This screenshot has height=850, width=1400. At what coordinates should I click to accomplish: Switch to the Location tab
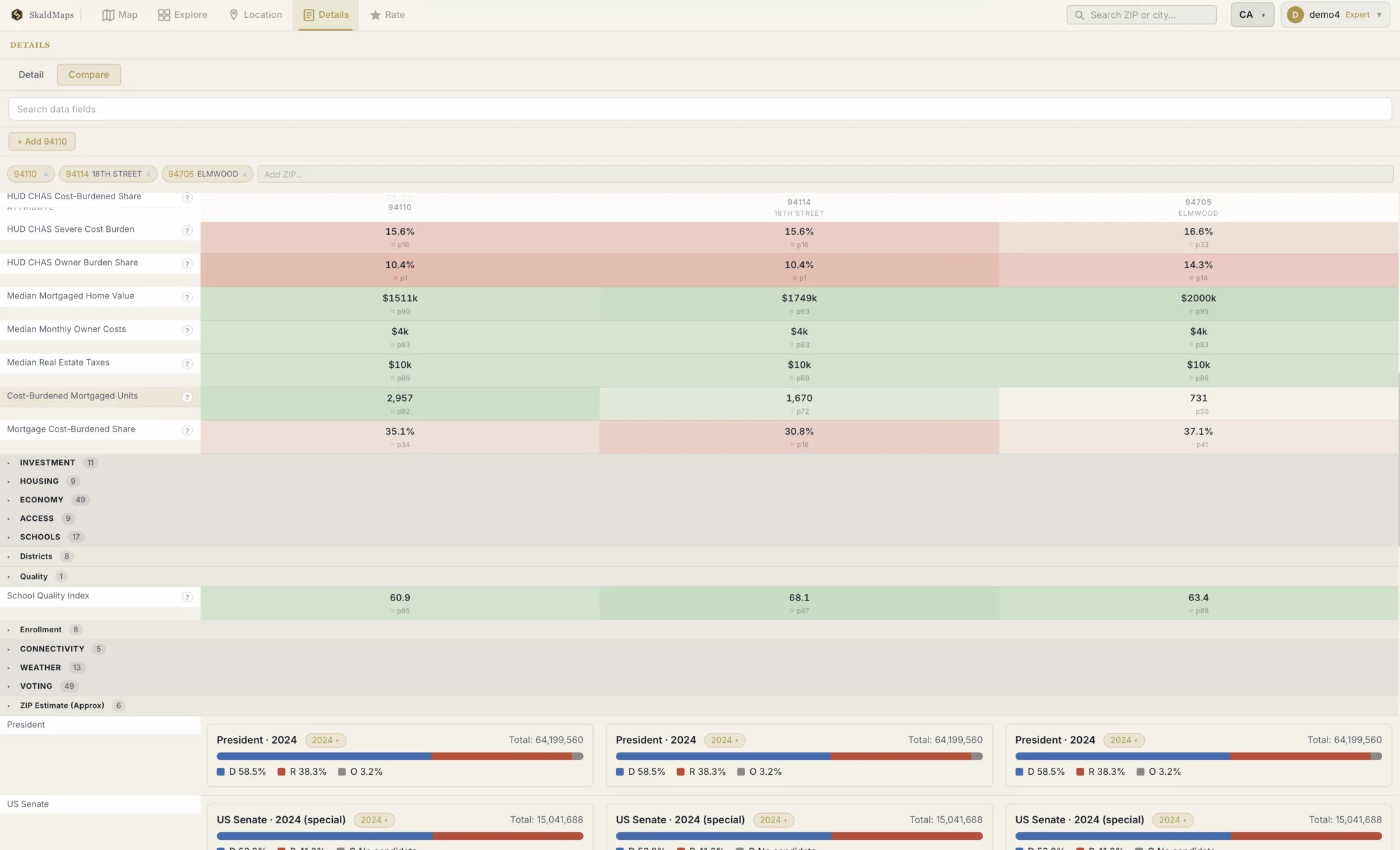coord(255,15)
